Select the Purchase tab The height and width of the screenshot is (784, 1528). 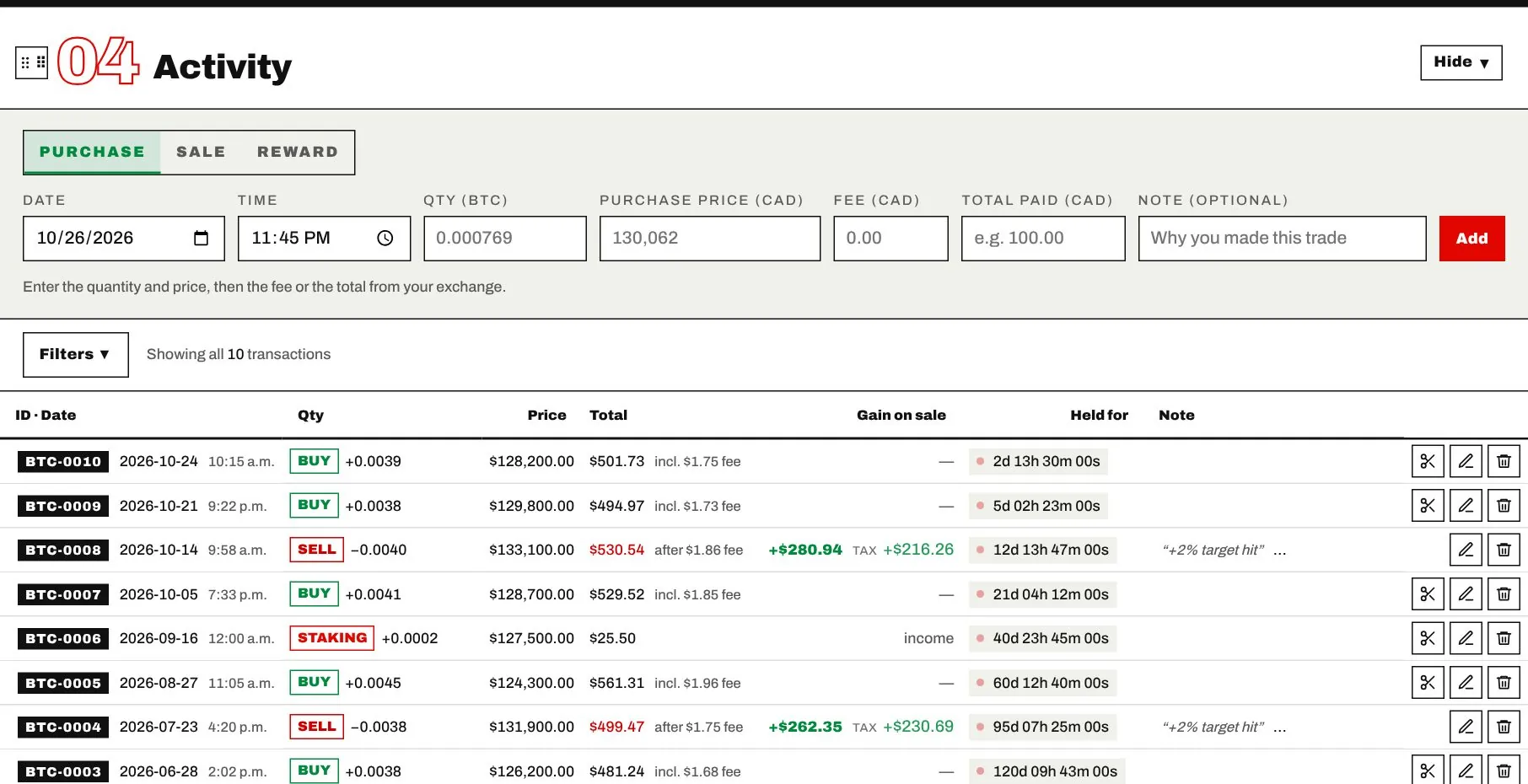(92, 152)
